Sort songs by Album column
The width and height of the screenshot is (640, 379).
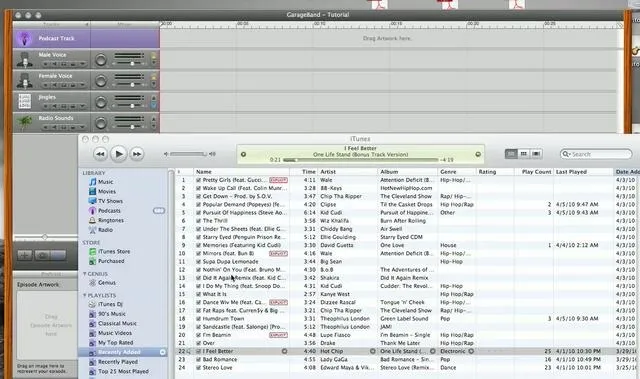407,172
